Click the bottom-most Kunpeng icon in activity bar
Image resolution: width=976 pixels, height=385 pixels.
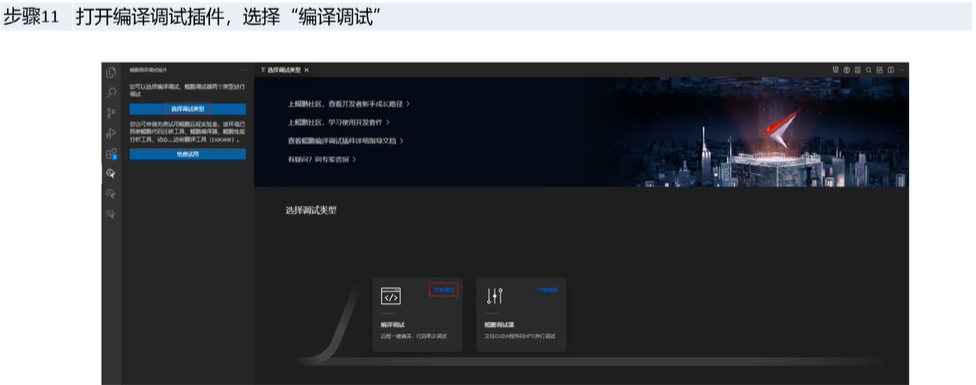[111, 214]
